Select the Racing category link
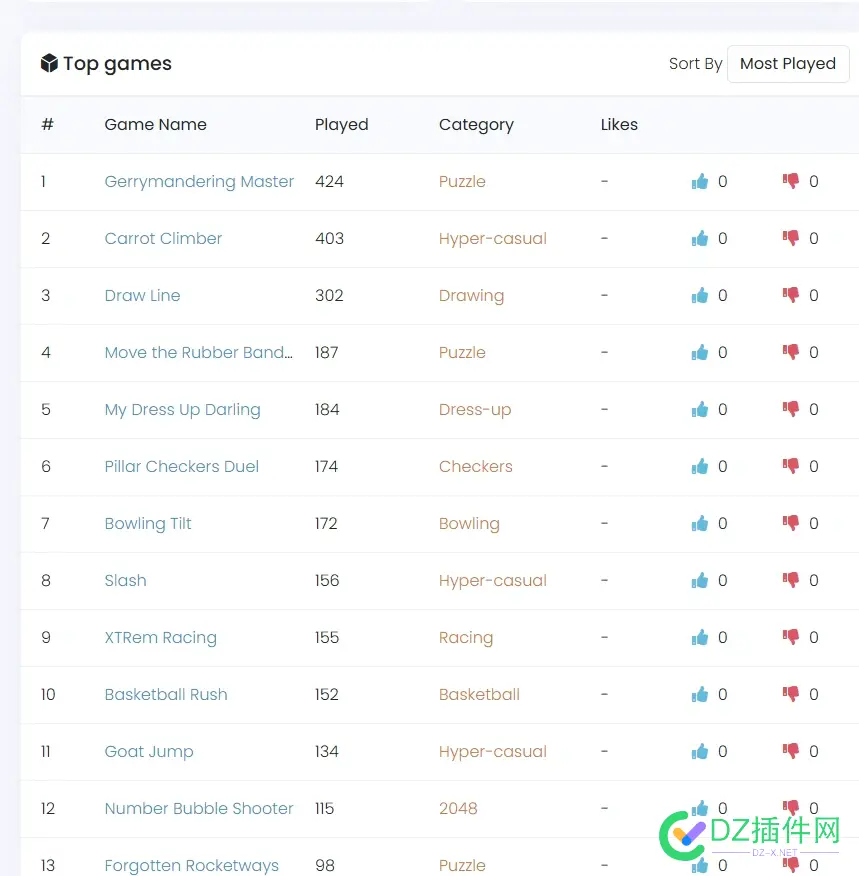The height and width of the screenshot is (876, 859). click(x=466, y=637)
